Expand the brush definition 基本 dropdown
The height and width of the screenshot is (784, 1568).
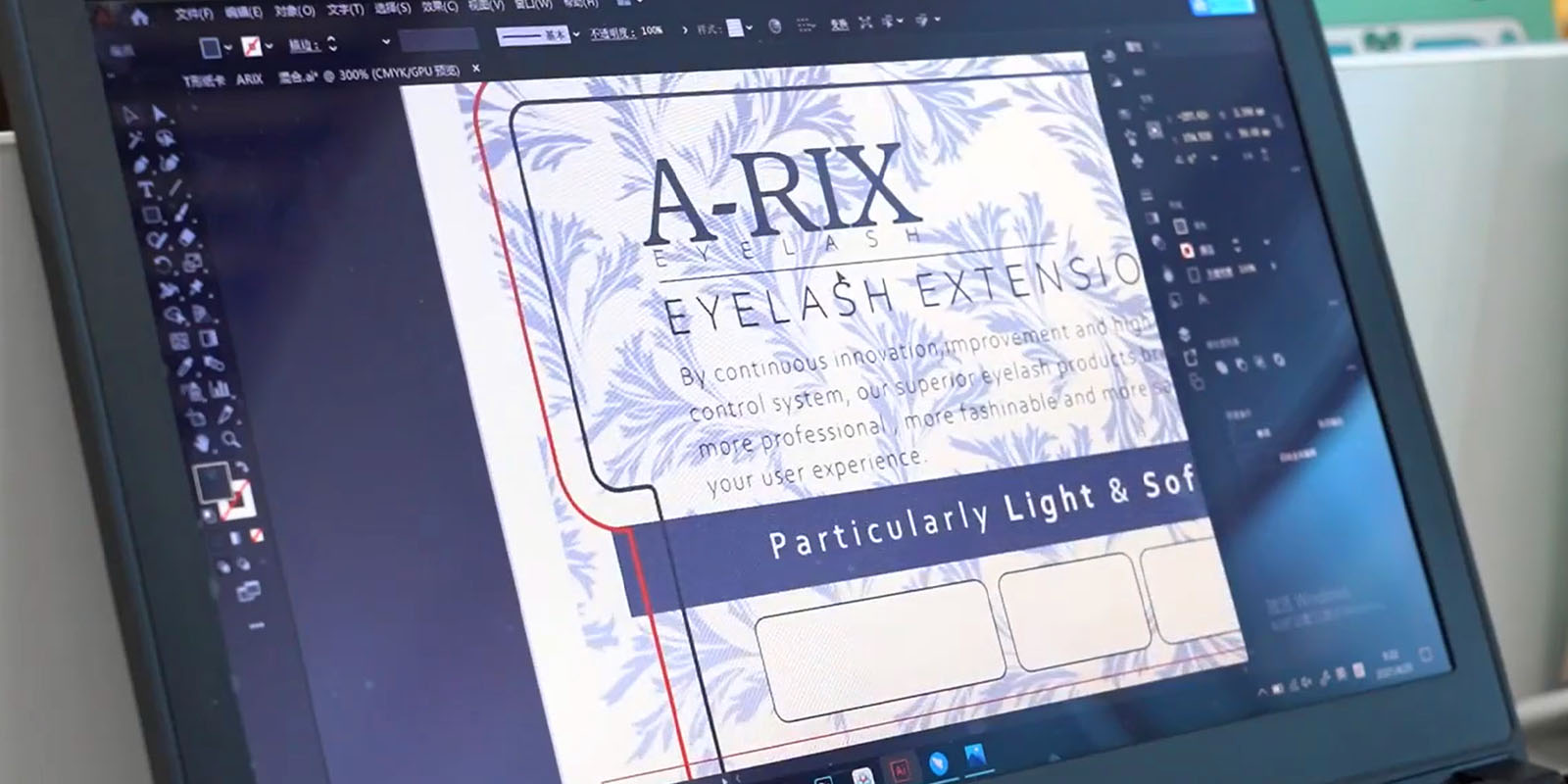[576, 34]
